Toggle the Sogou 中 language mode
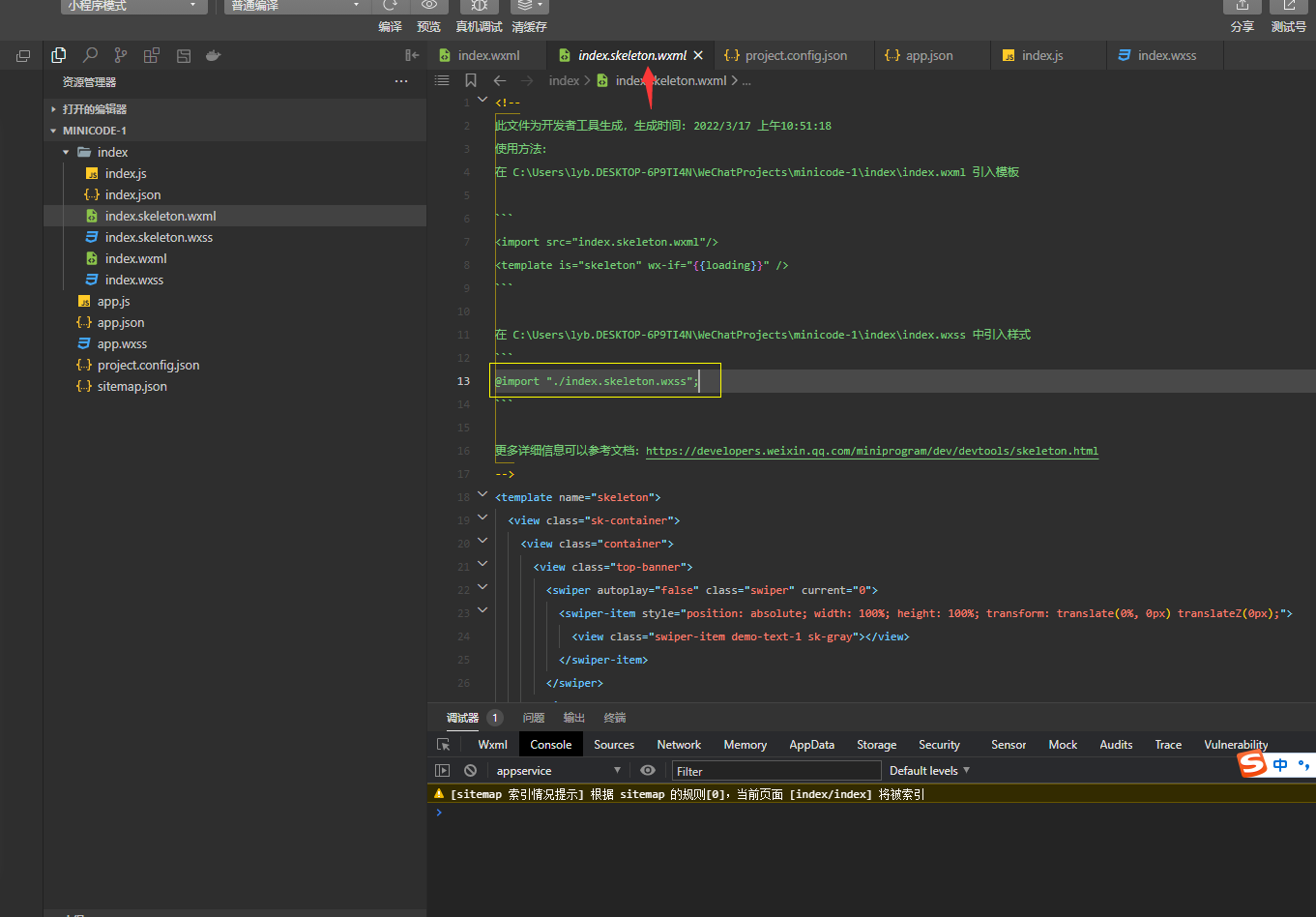The image size is (1316, 917). (1281, 765)
